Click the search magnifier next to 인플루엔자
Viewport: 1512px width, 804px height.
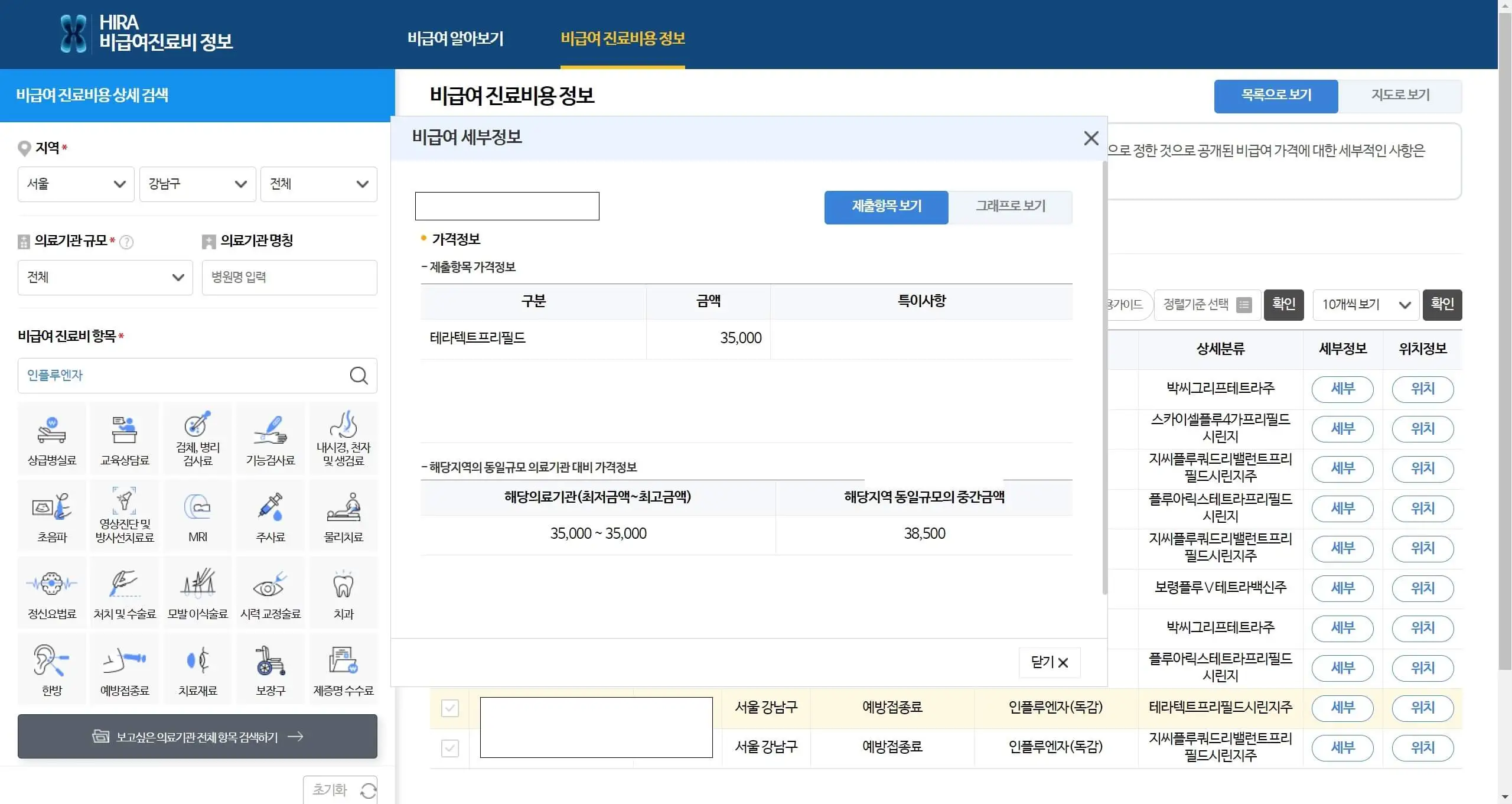(x=359, y=376)
